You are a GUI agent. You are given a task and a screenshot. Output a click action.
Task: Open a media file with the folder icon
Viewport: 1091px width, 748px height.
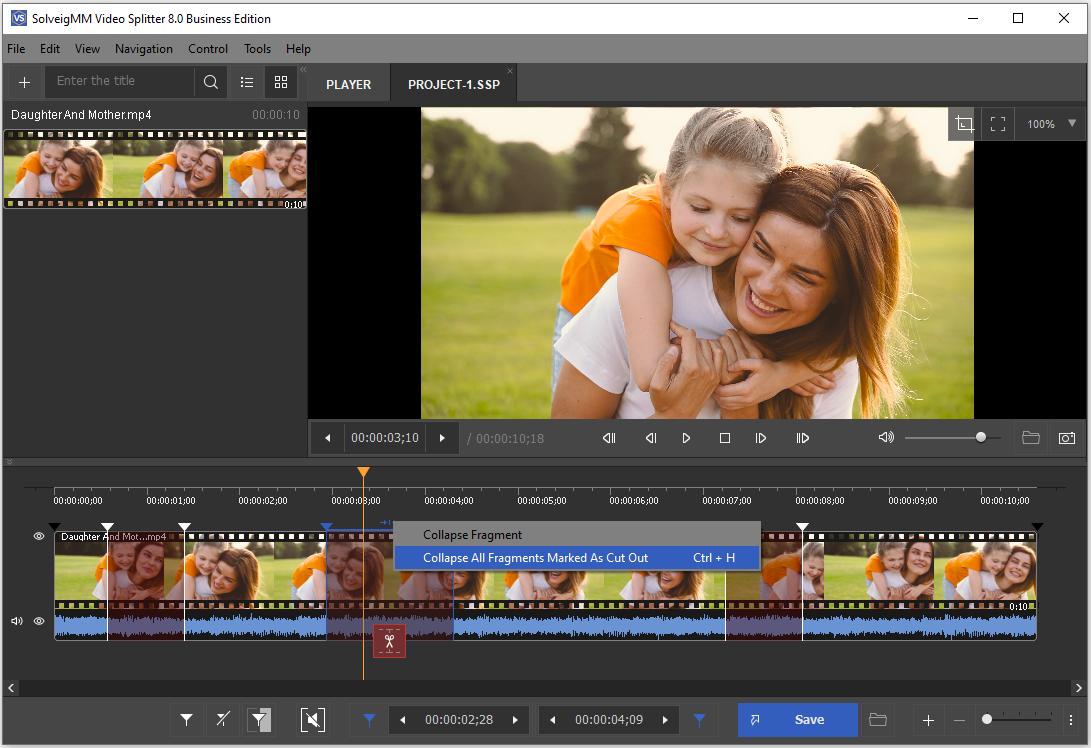click(1031, 438)
